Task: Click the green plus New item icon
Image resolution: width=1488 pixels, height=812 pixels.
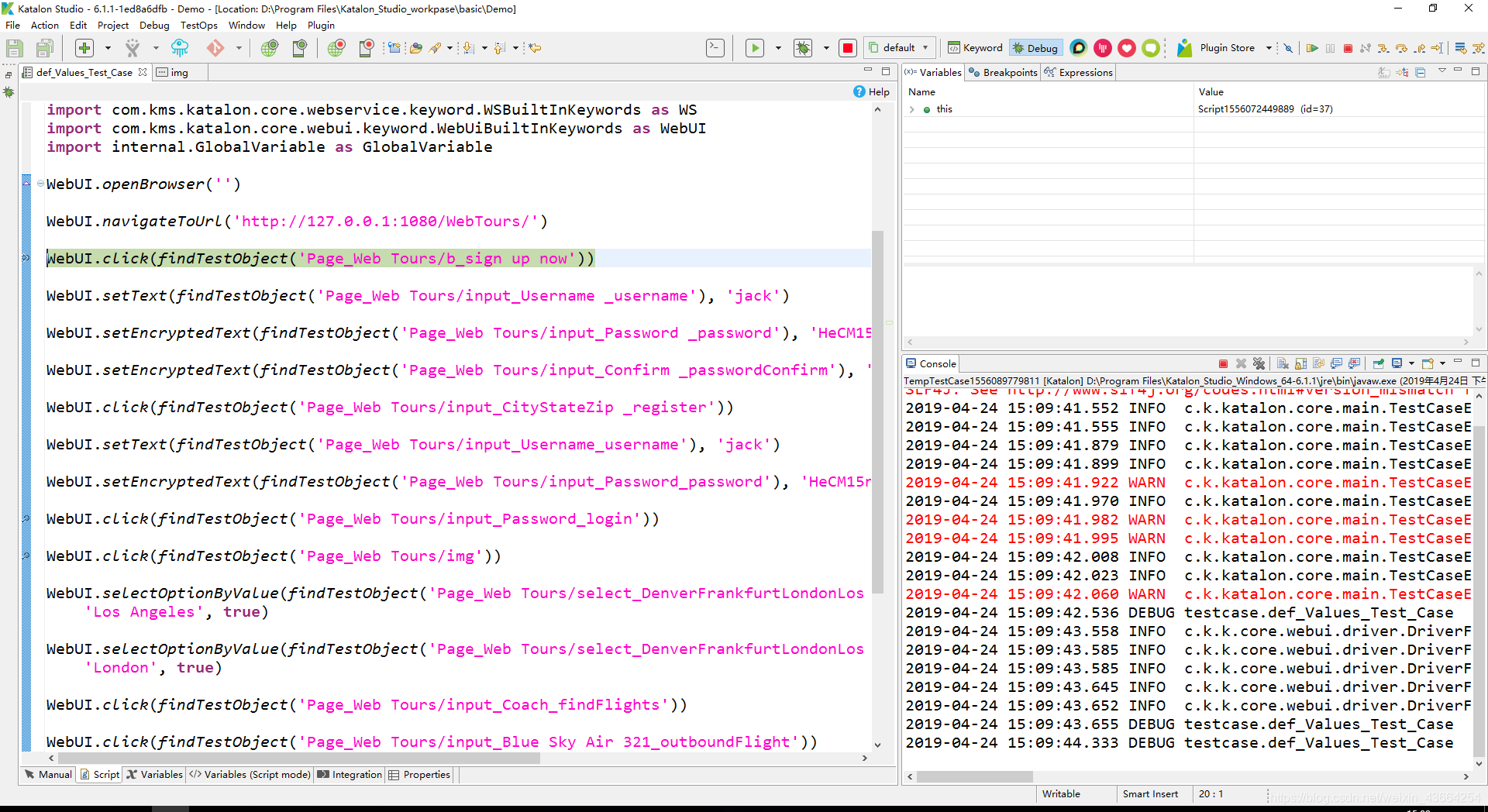Action: click(84, 48)
